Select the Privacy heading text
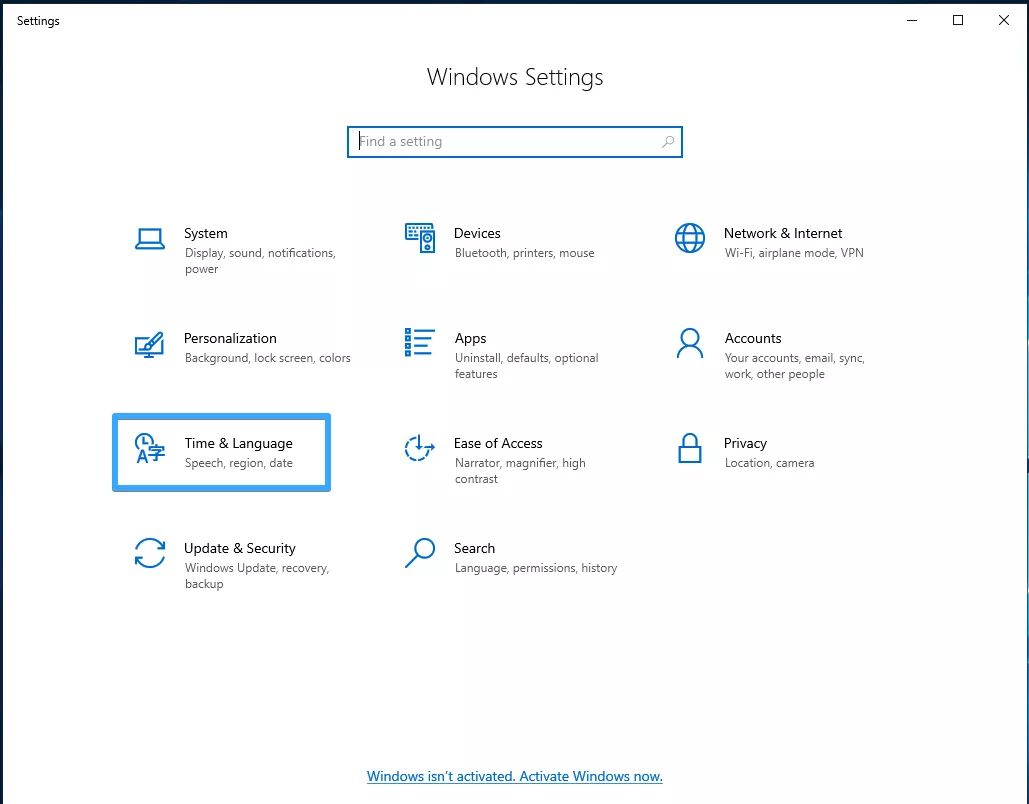The image size is (1029, 804). [745, 443]
